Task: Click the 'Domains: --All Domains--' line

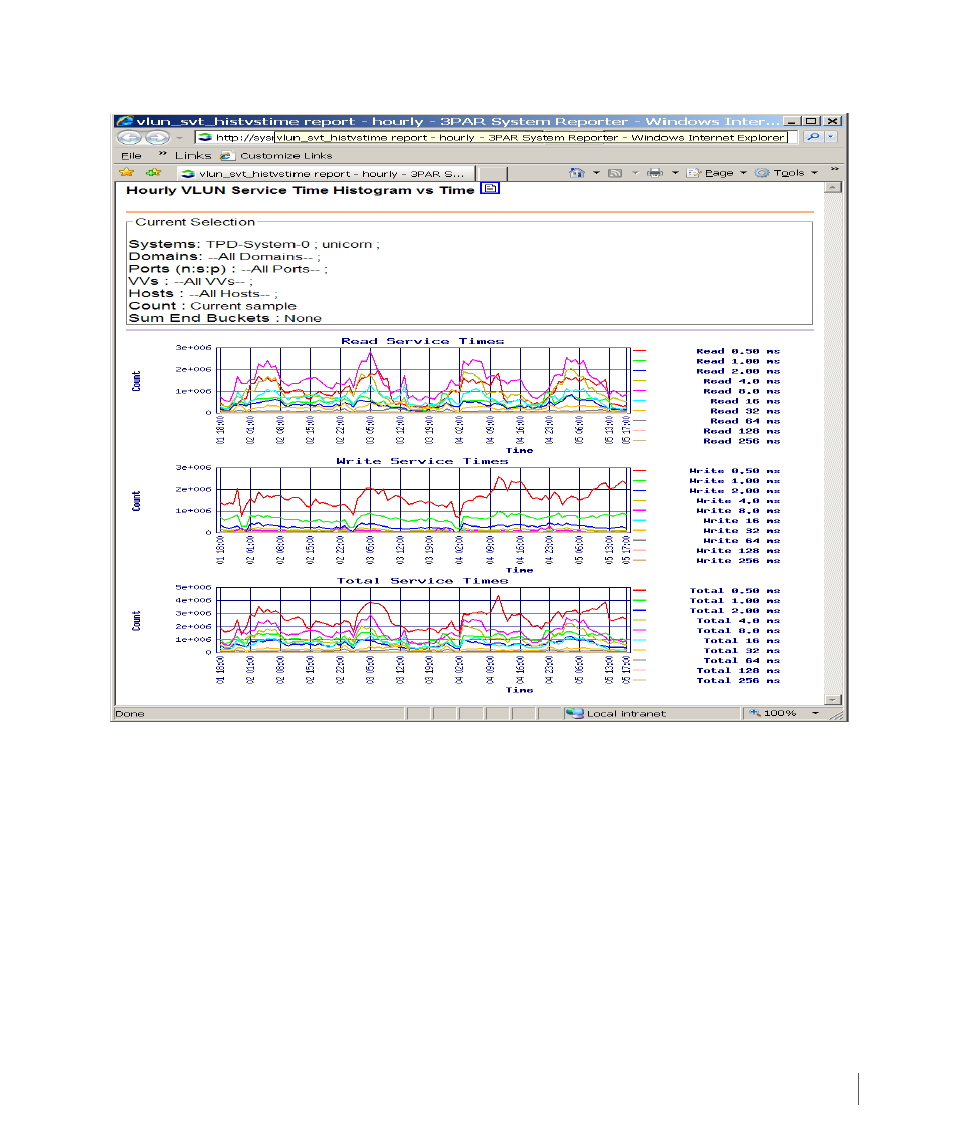Action: 224,256
